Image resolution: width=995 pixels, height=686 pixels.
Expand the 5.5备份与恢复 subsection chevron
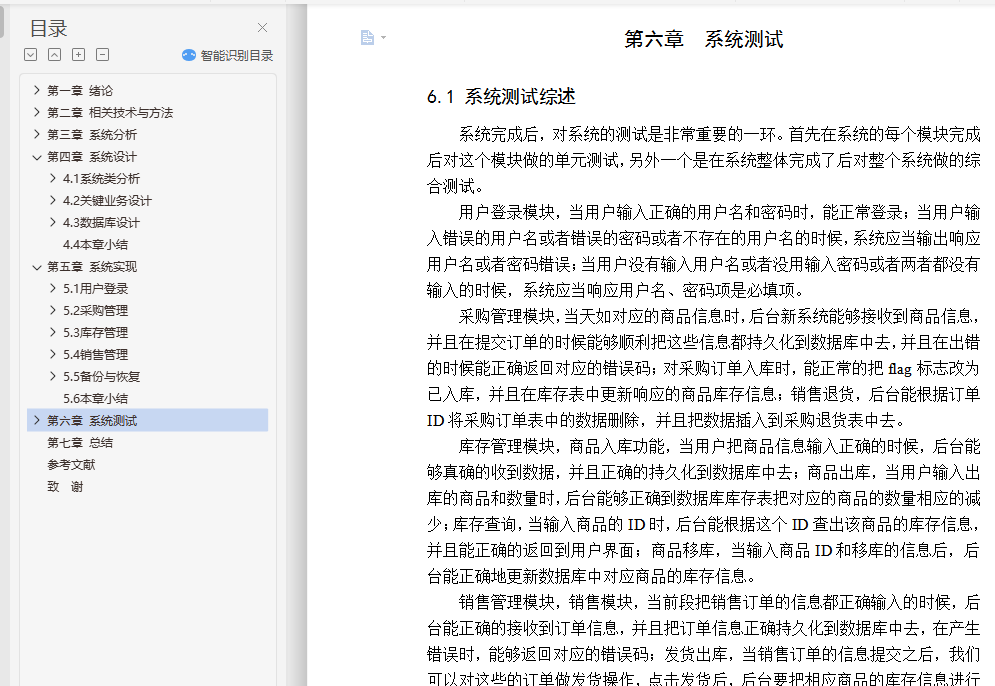(x=53, y=376)
